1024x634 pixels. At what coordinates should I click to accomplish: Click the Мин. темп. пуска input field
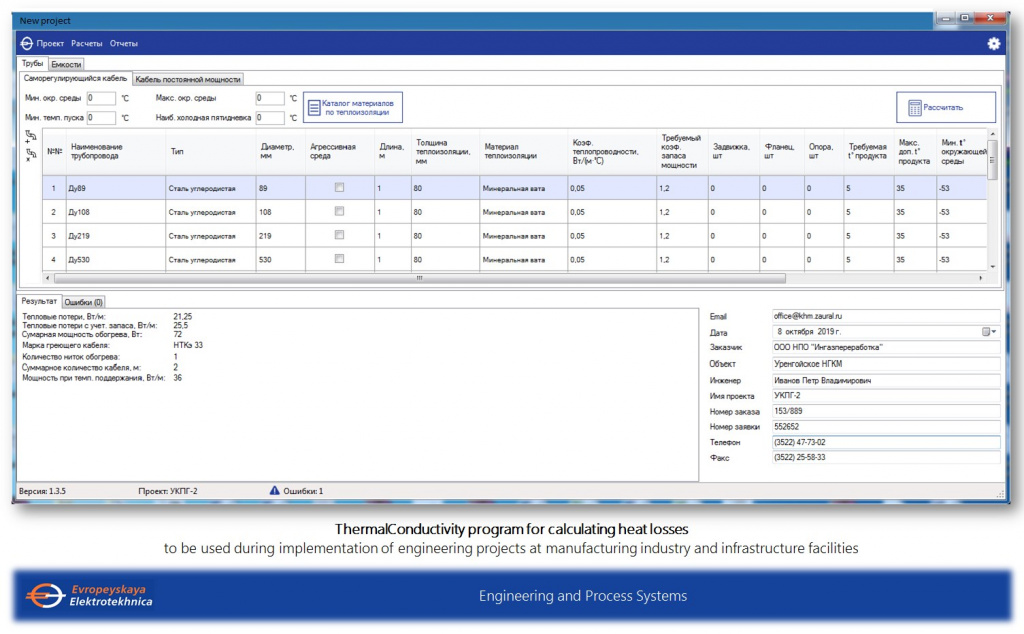tap(101, 118)
